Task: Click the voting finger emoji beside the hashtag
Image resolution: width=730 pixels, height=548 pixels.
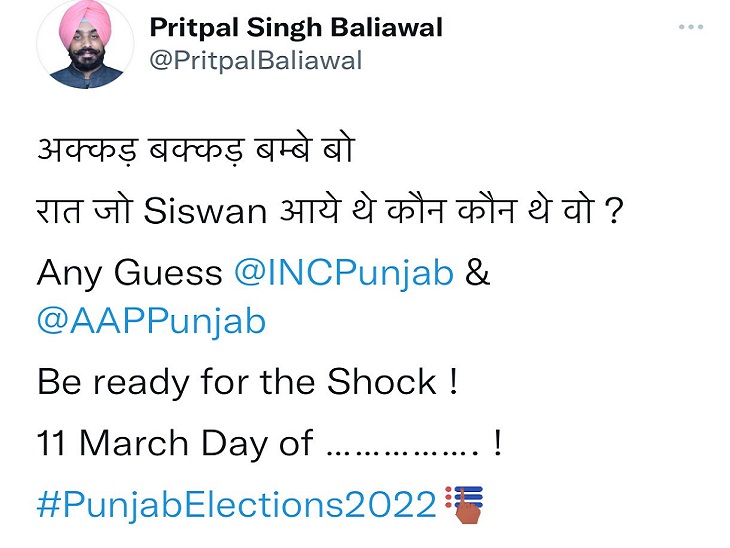Action: pos(463,503)
